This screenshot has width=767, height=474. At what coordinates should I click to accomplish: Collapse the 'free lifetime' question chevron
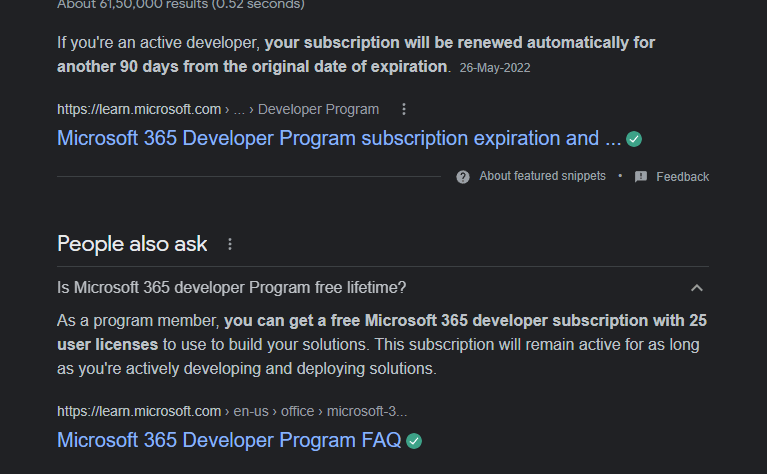click(x=697, y=288)
